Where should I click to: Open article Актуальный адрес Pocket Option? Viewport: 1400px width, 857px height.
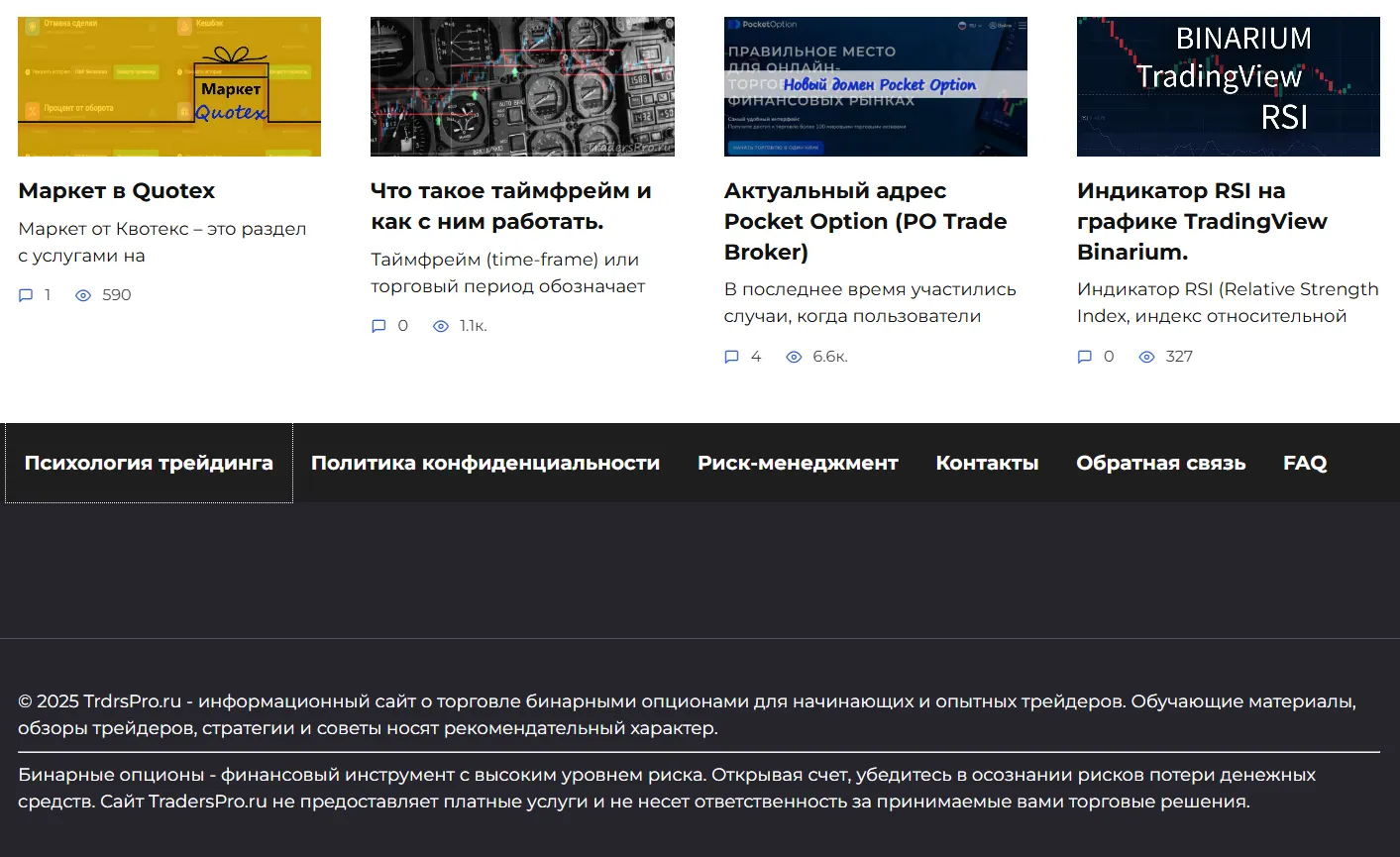point(866,221)
